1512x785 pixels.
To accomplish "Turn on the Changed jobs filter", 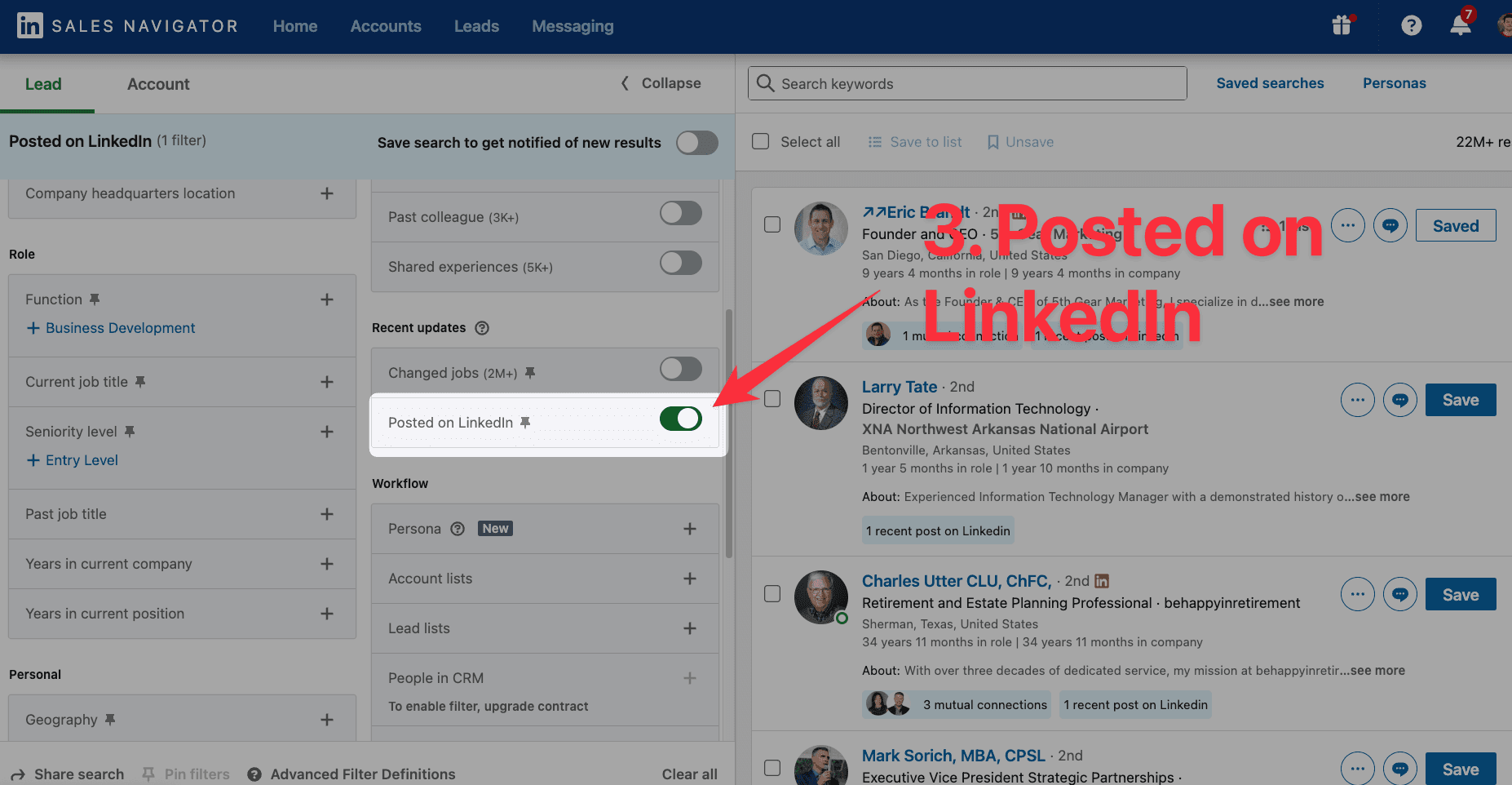I will 681,370.
